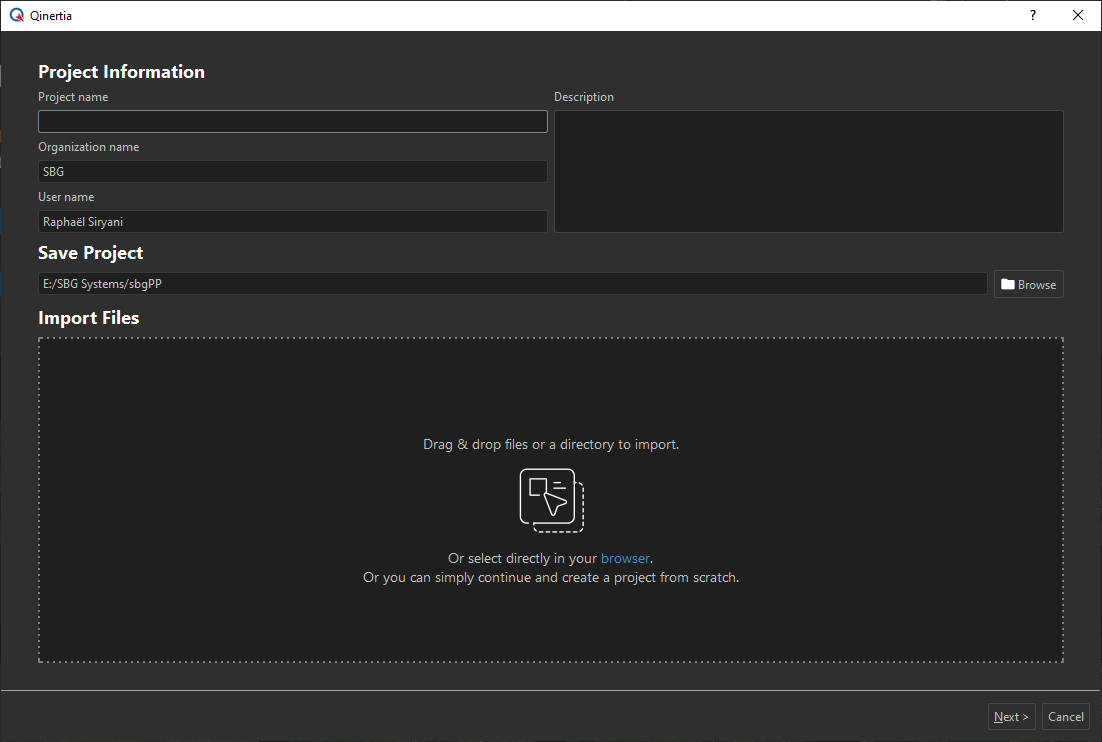
Task: Focus the Project name text field
Action: tap(292, 122)
